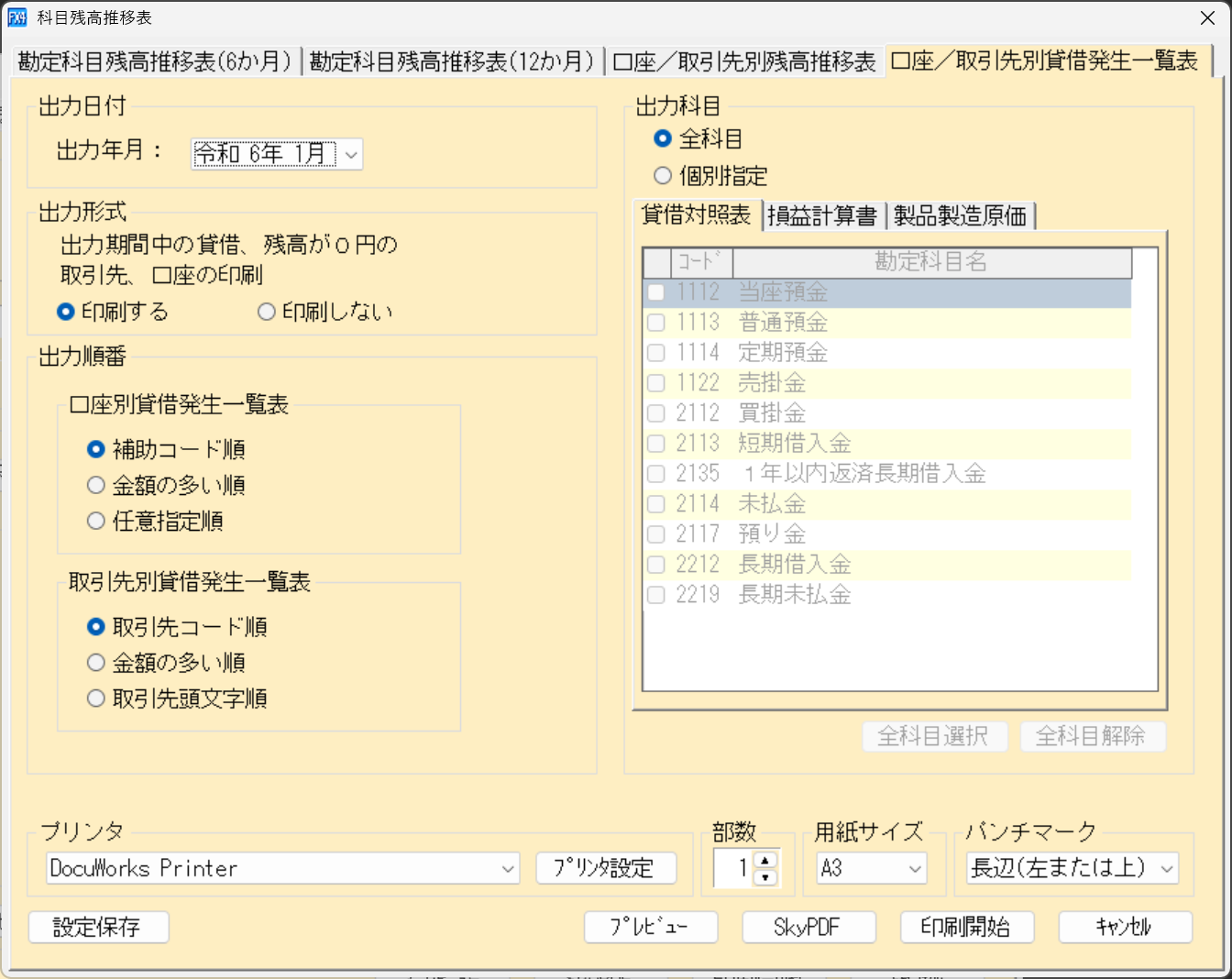The width and height of the screenshot is (1232, 979).
Task: Decrease the 部数 copies with down arrow
Action: click(765, 877)
